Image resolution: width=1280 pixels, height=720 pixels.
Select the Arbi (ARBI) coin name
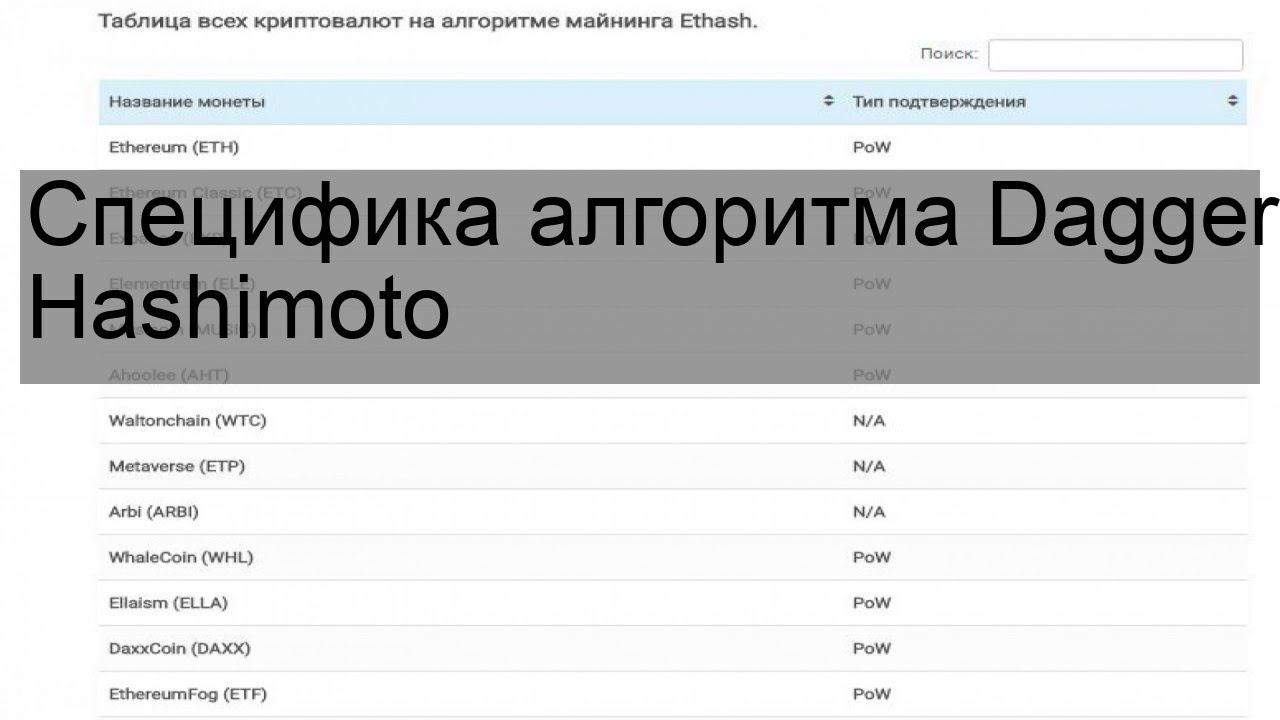(x=154, y=512)
